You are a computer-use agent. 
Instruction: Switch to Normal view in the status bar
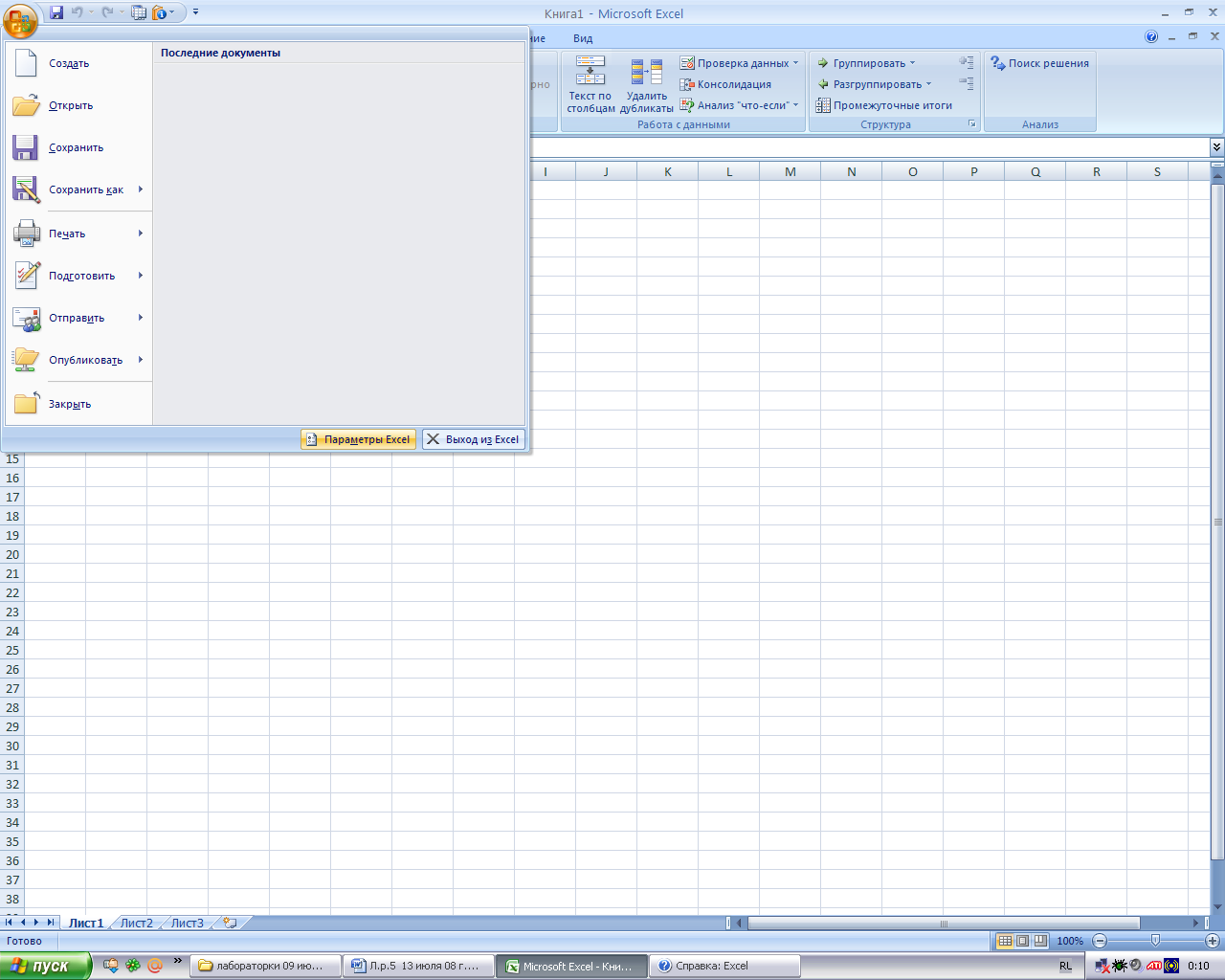pyautogui.click(x=1005, y=941)
